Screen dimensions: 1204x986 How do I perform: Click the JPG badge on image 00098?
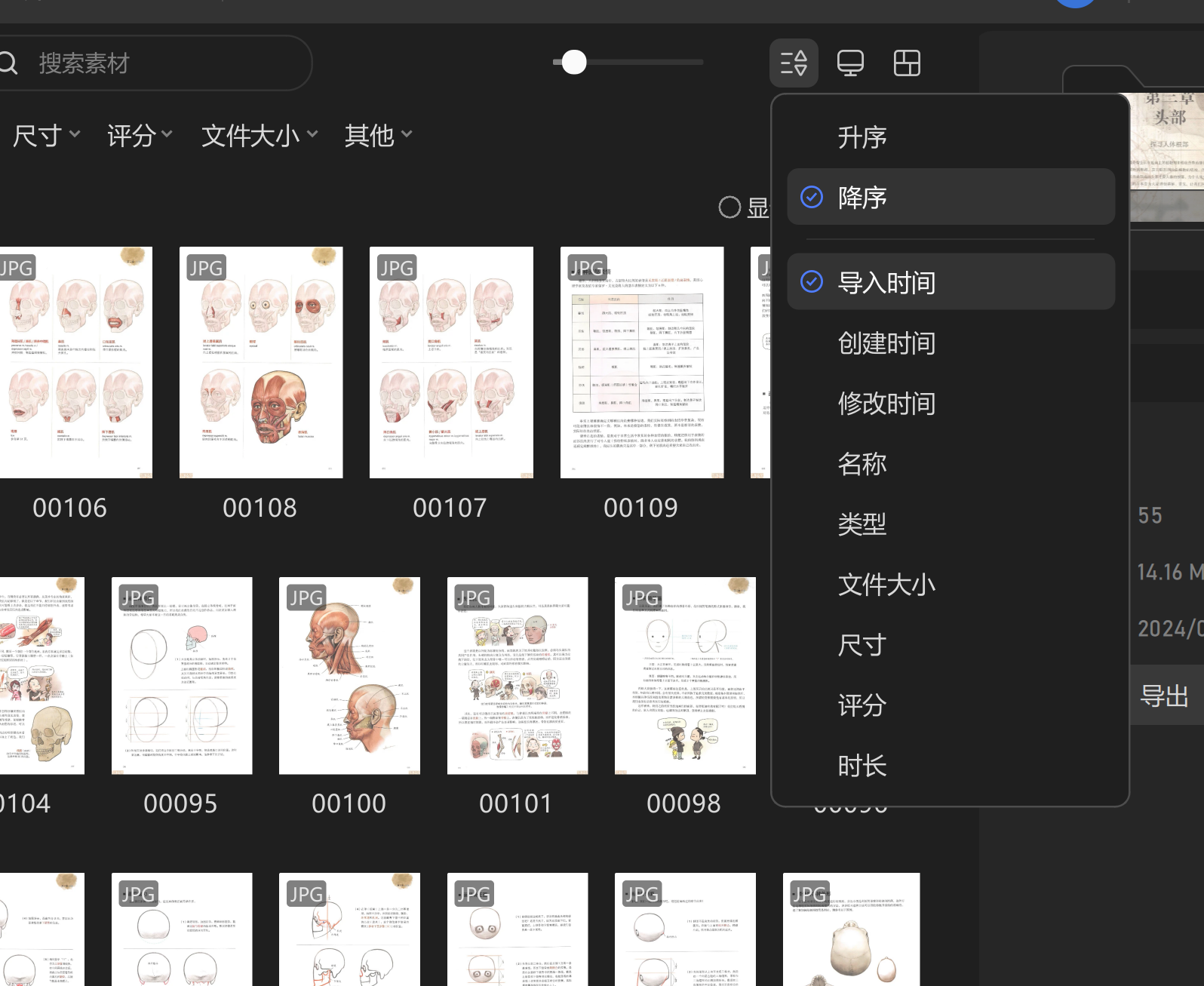click(x=642, y=597)
